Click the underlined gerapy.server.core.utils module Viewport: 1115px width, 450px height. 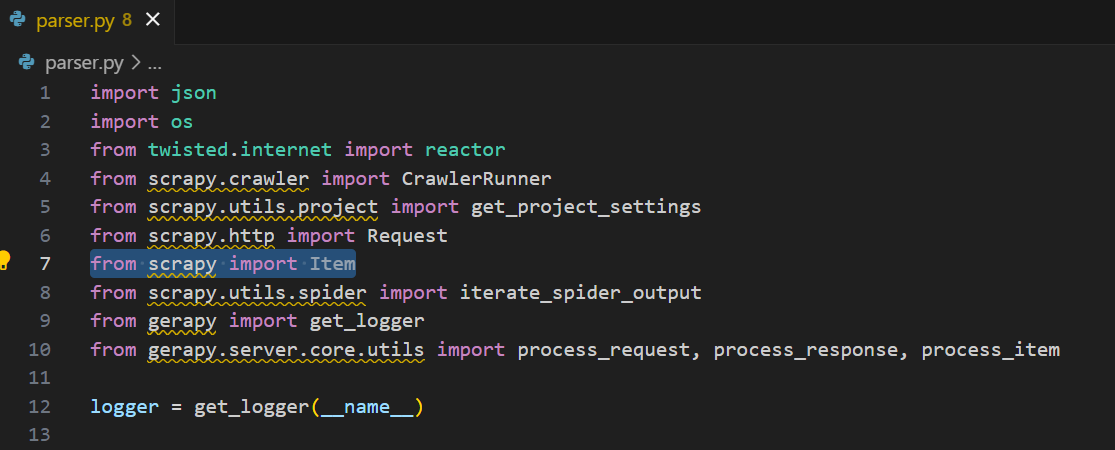point(286,350)
